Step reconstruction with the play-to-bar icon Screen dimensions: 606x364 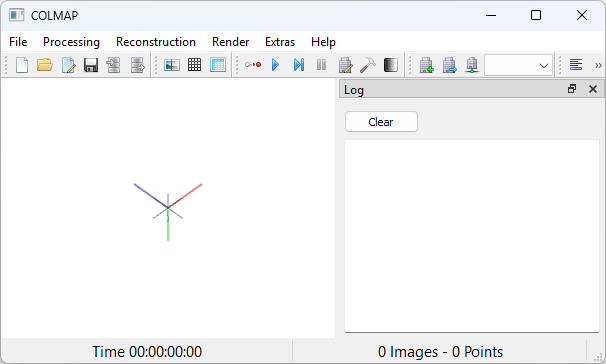[299, 65]
